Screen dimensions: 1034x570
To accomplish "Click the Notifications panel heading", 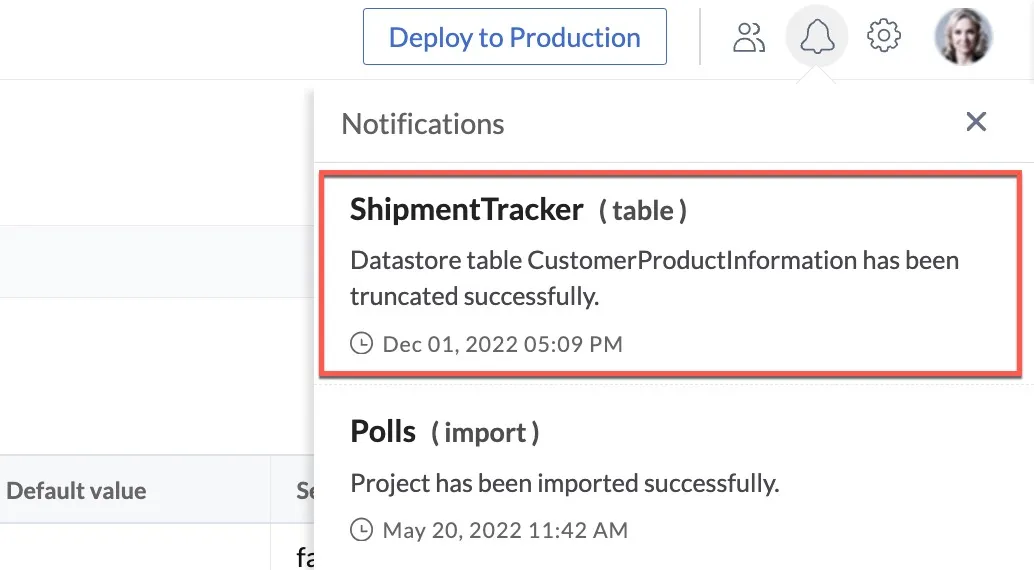I will [423, 124].
